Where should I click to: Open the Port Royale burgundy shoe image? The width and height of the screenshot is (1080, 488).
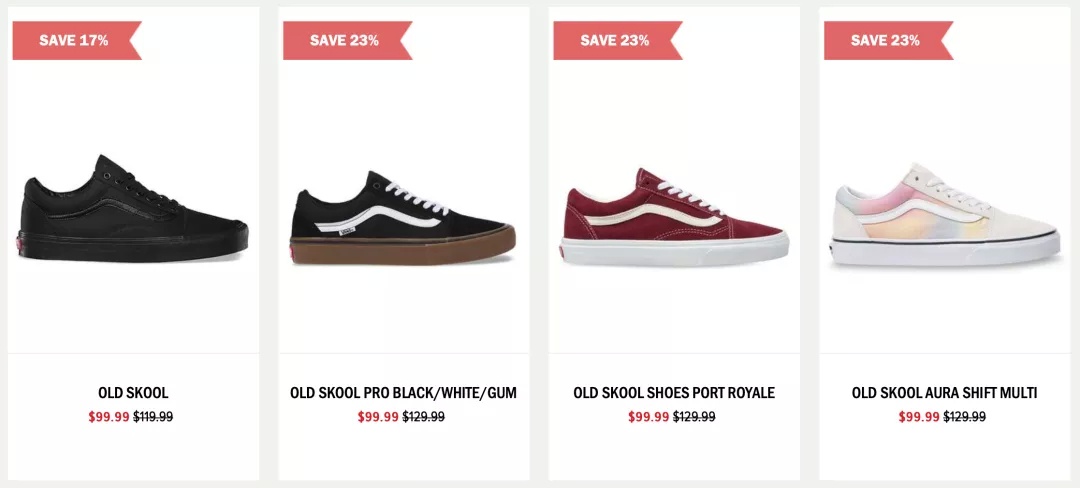(674, 217)
